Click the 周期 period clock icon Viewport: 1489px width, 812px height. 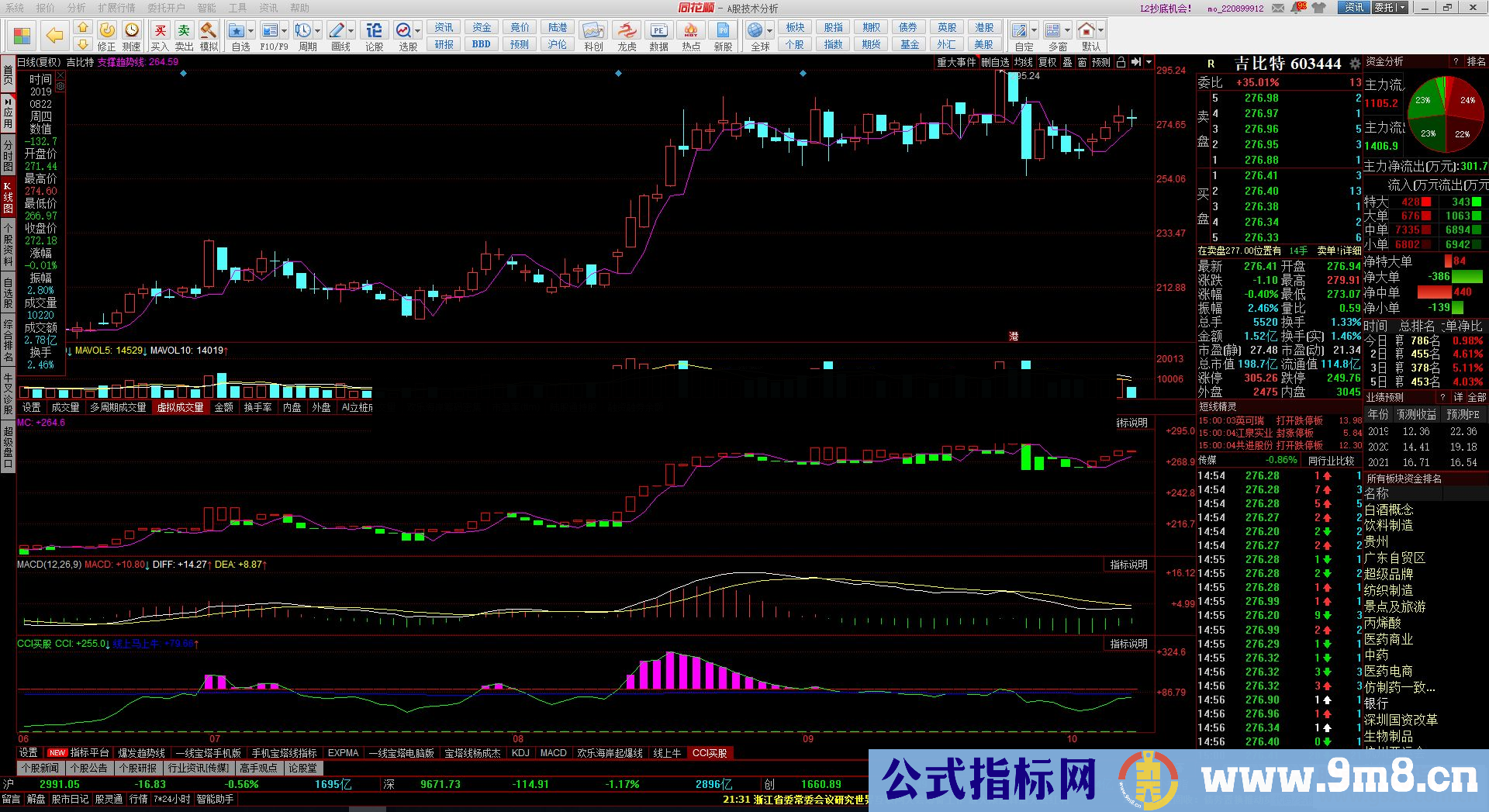click(x=303, y=30)
